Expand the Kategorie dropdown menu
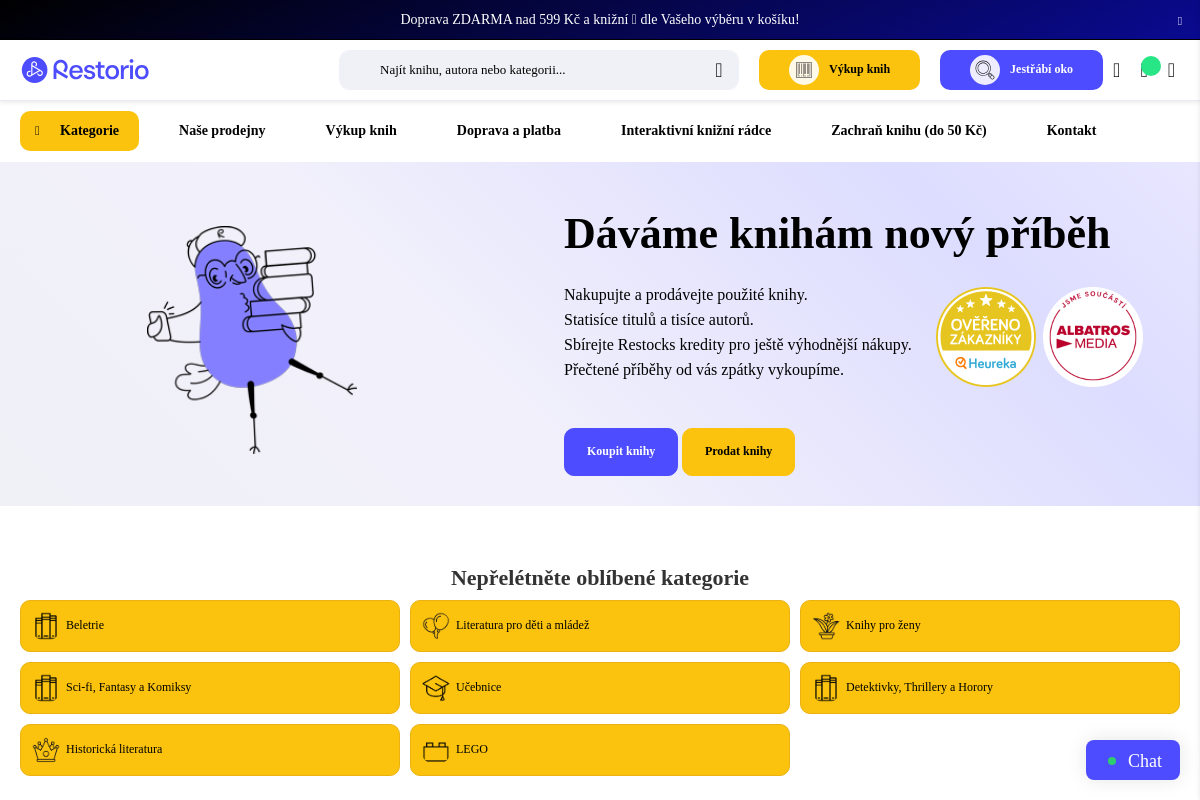 pyautogui.click(x=79, y=131)
